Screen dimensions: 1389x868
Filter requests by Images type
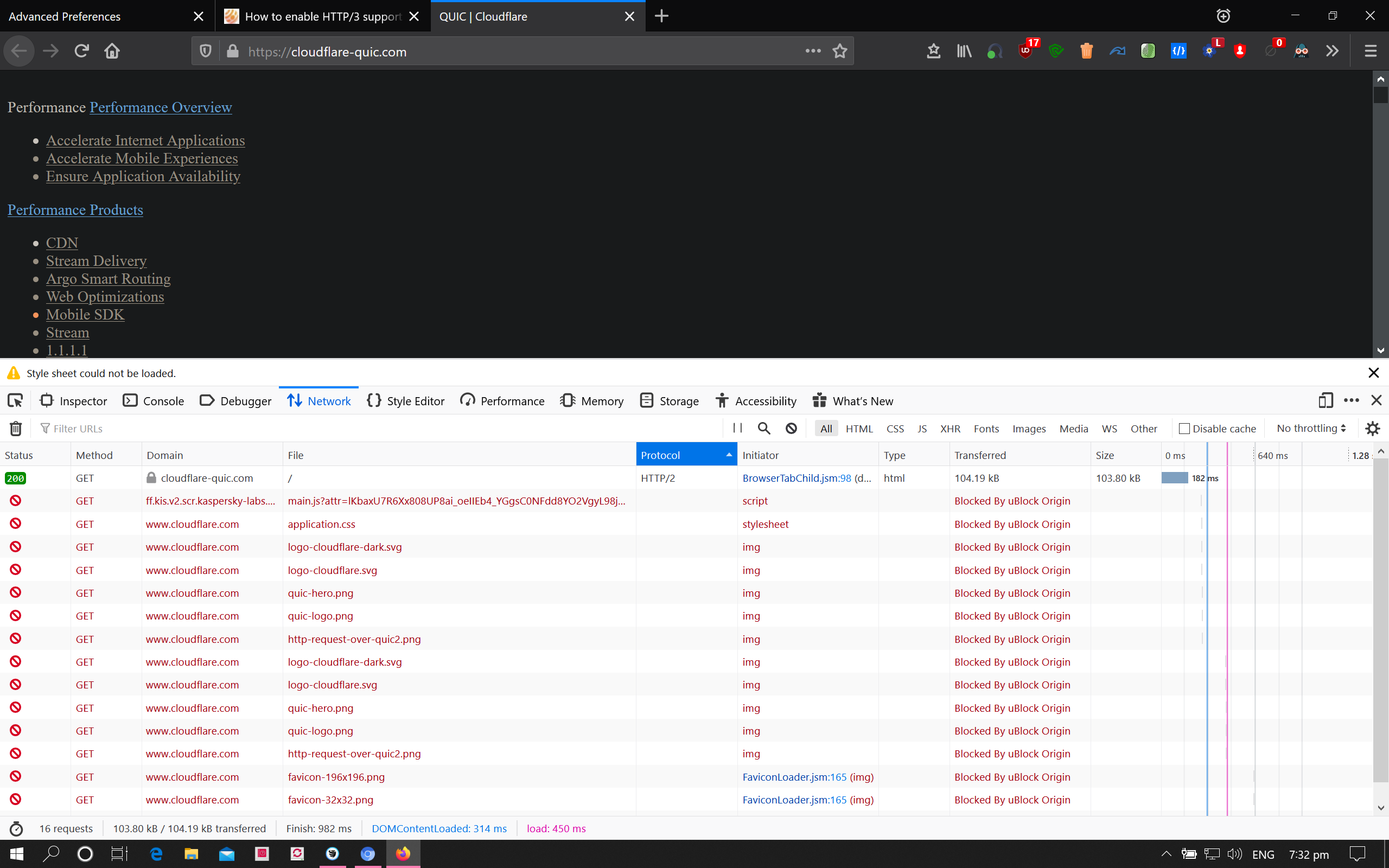pyautogui.click(x=1029, y=428)
